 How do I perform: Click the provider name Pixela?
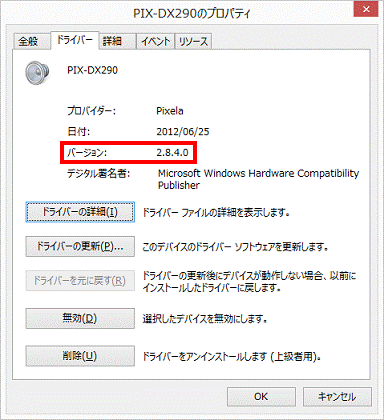pos(170,111)
